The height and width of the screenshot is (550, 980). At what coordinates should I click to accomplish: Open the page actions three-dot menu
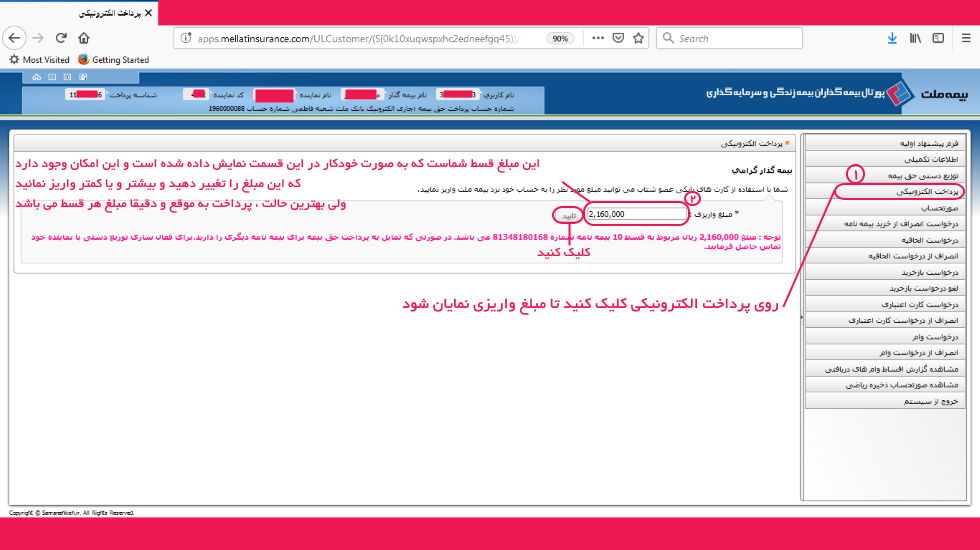[x=597, y=38]
